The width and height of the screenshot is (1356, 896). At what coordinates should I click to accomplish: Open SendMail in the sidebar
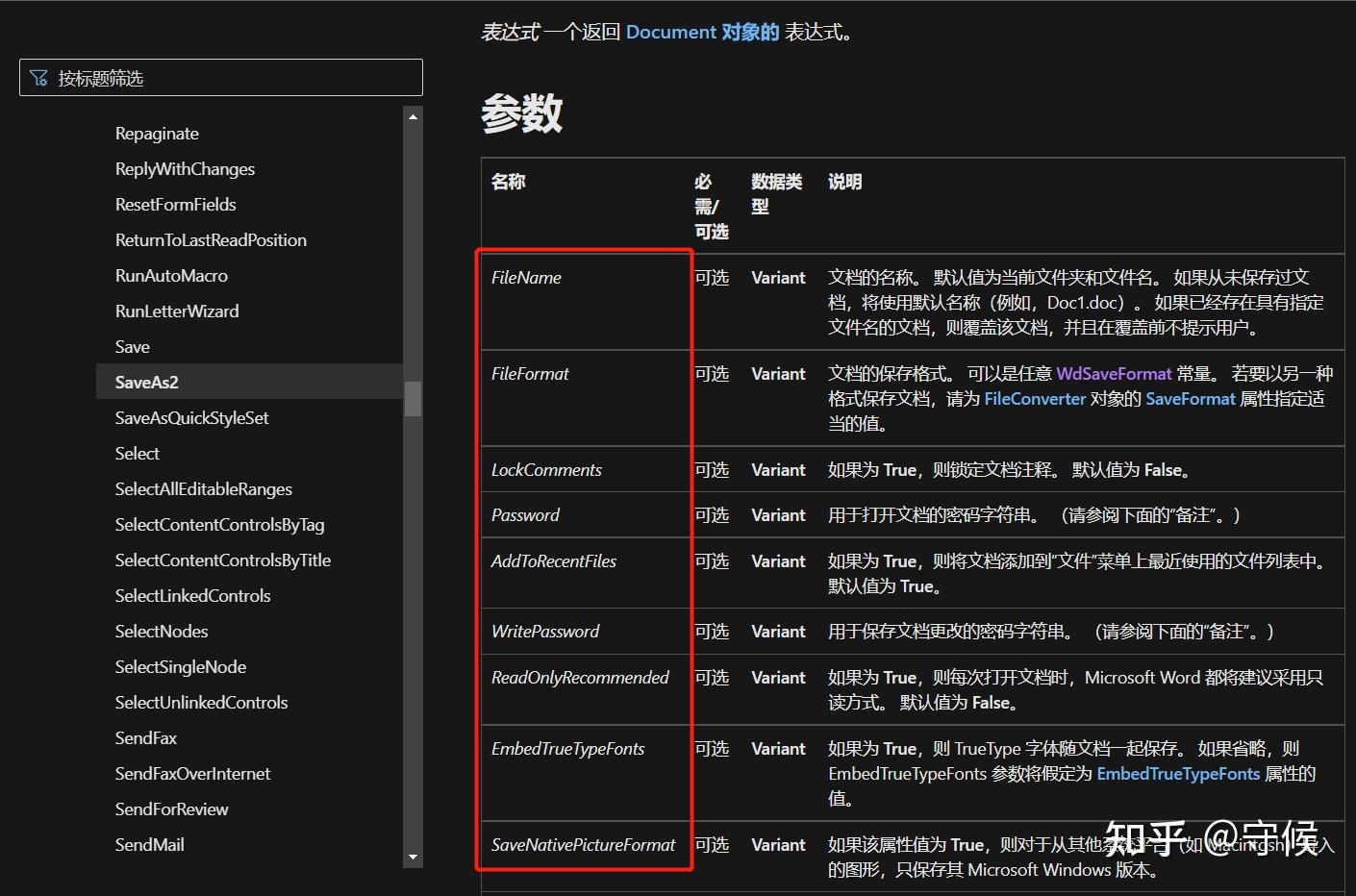coord(149,845)
